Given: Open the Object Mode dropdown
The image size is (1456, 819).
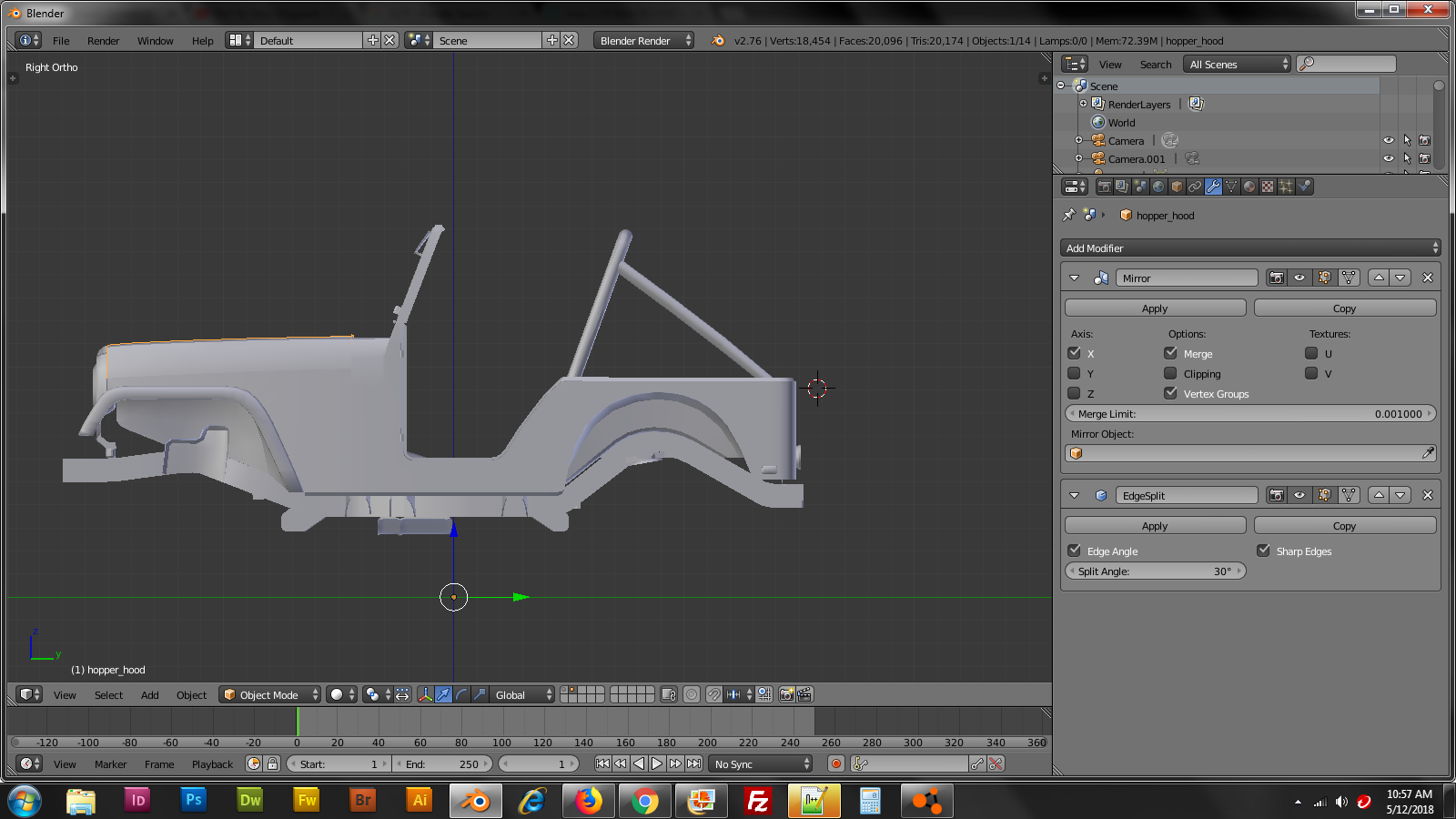Looking at the screenshot, I should (270, 694).
